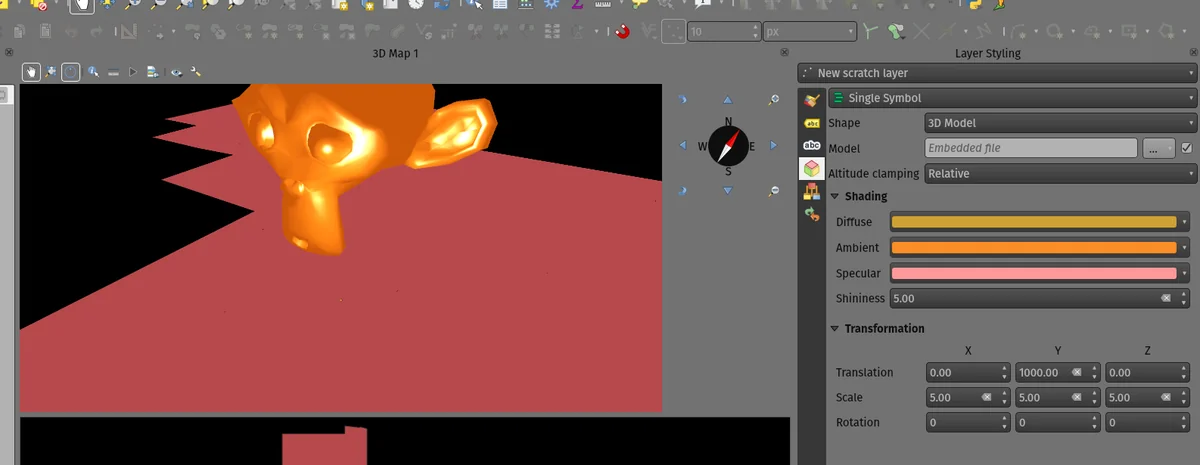Click the 3D map zoom in magnifier

pyautogui.click(x=774, y=100)
